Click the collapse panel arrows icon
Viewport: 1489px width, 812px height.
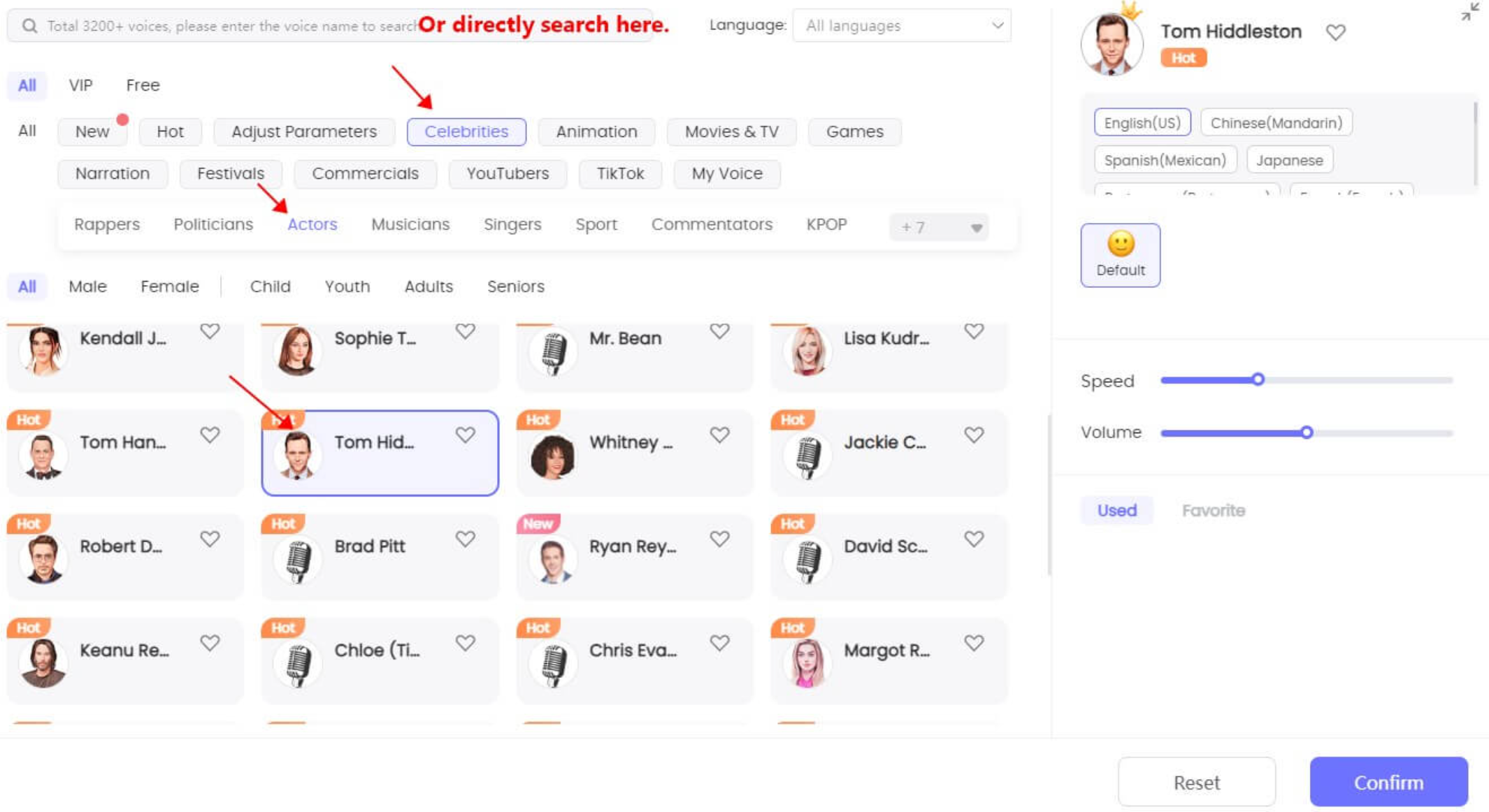(x=1469, y=12)
